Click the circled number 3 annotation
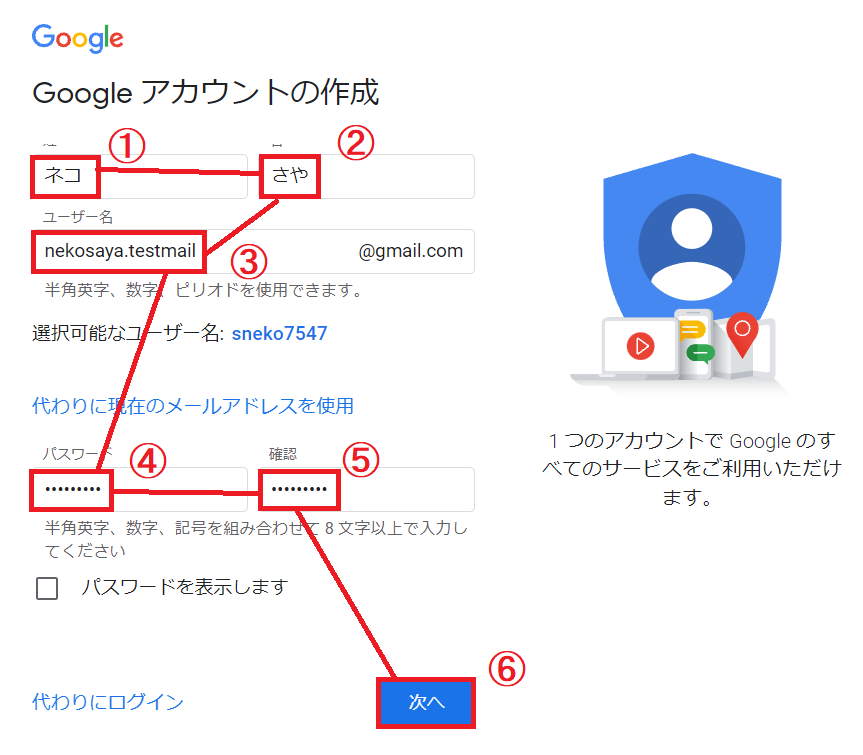 pos(249,261)
